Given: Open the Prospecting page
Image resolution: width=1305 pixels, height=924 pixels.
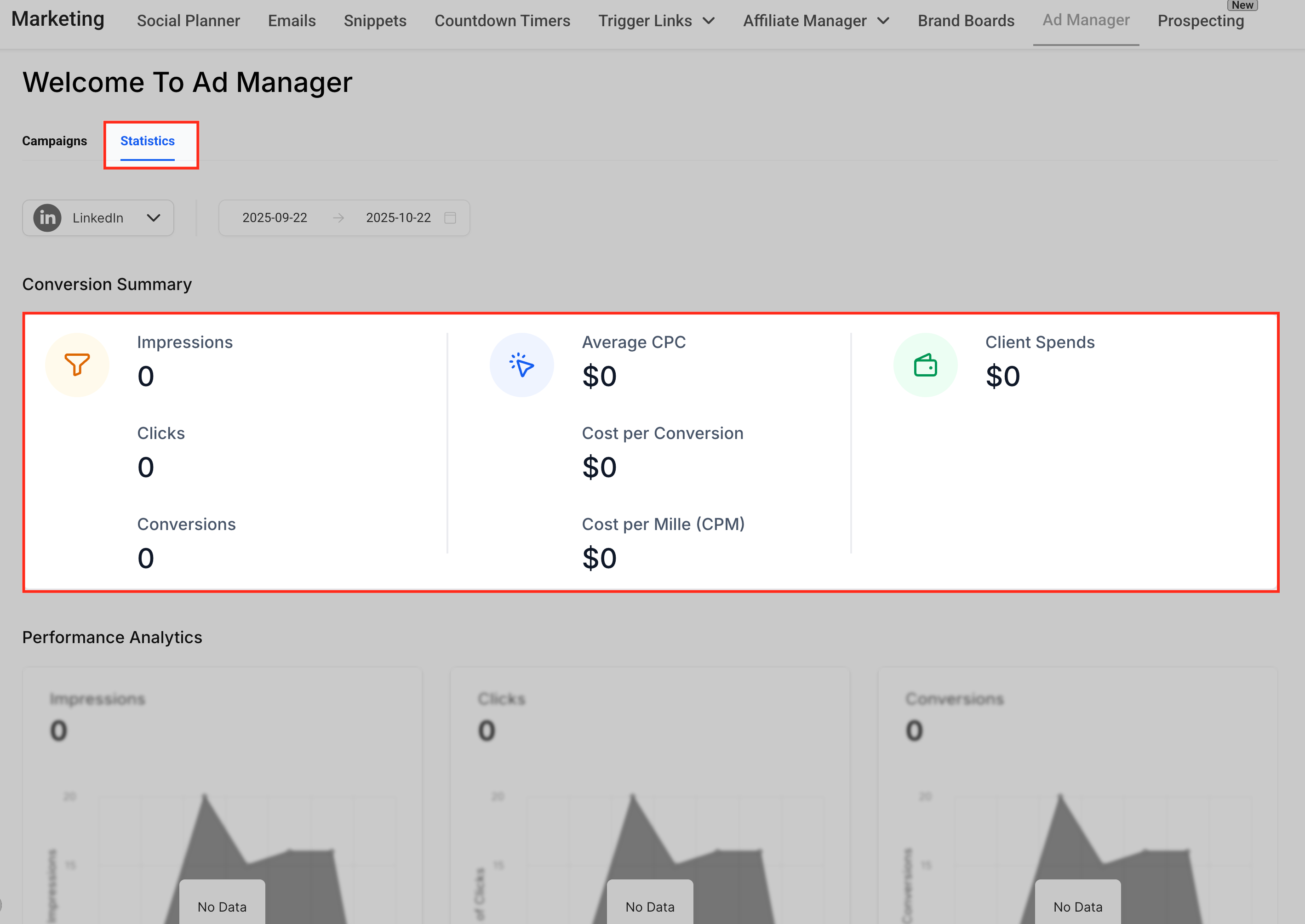Looking at the screenshot, I should pos(1200,21).
